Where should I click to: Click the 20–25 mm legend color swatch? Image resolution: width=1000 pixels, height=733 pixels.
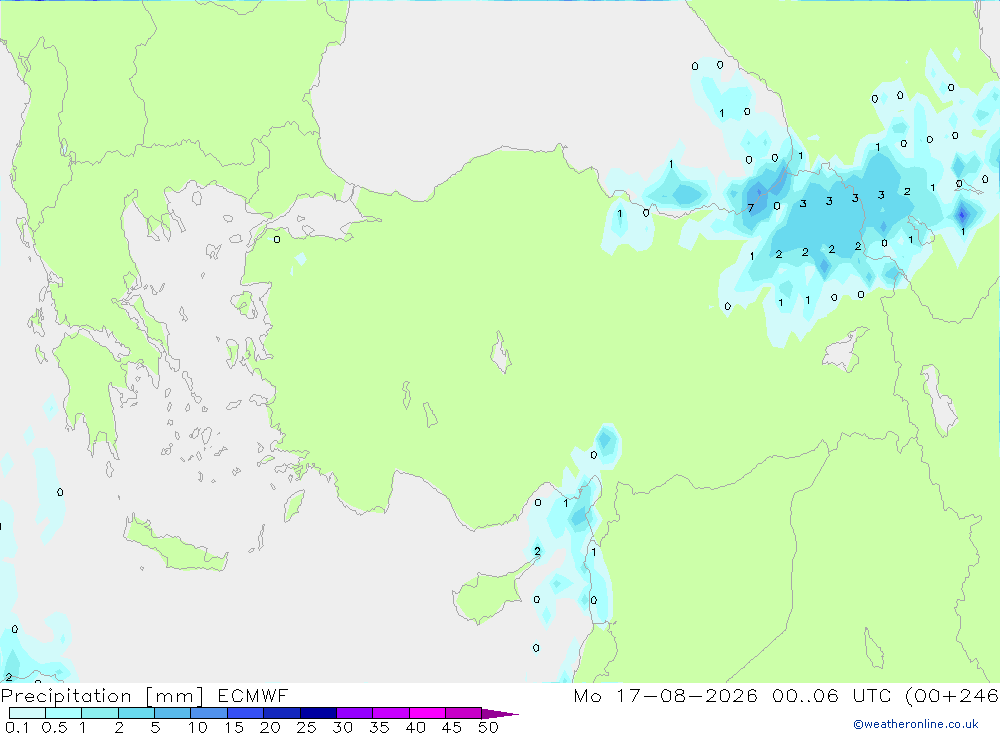click(x=282, y=713)
